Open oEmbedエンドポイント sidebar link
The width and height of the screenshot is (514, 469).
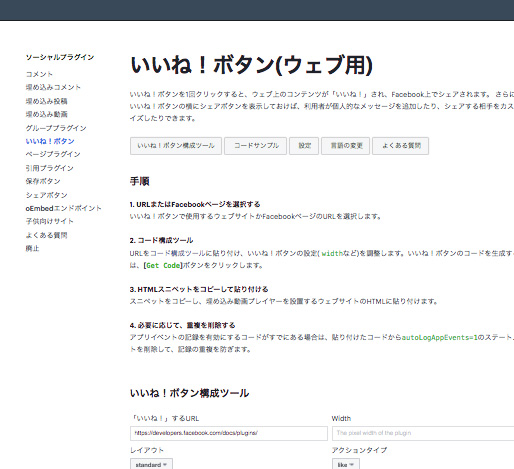point(63,208)
